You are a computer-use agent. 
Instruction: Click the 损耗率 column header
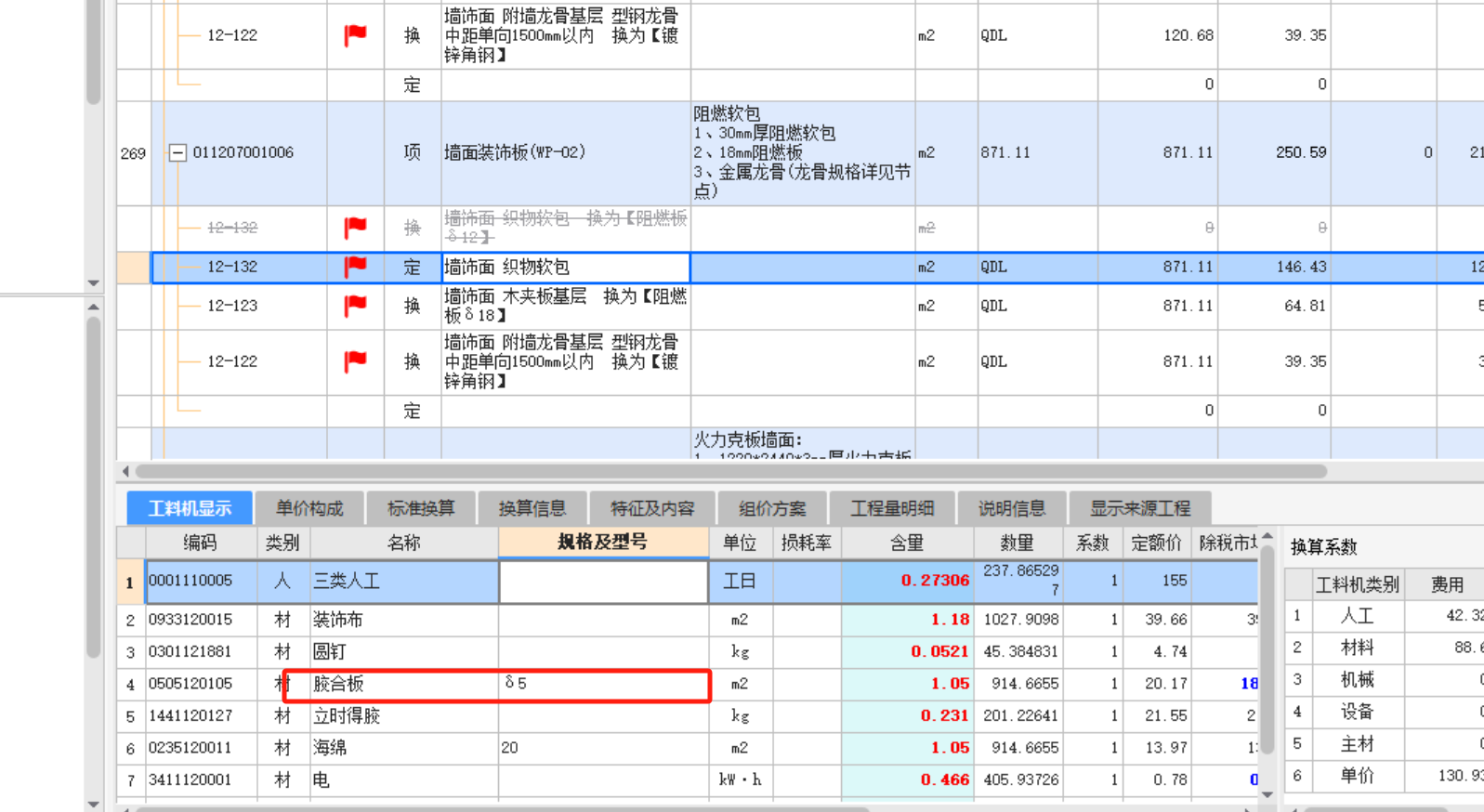[807, 543]
